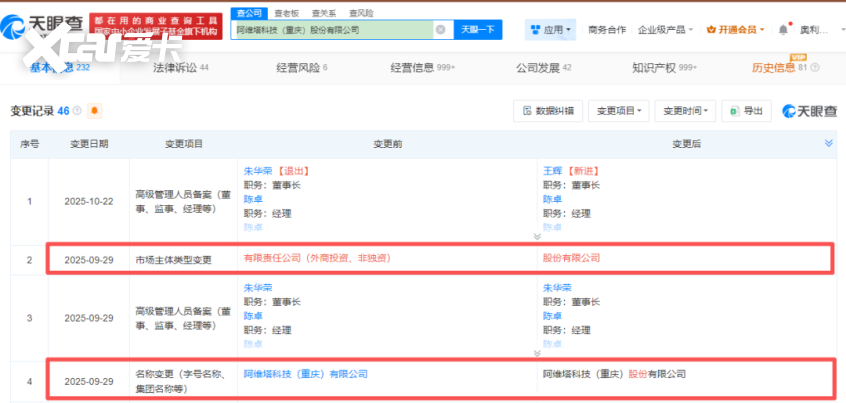Open 商务合作 link
Screen dimensions: 846x403
[x=607, y=30]
